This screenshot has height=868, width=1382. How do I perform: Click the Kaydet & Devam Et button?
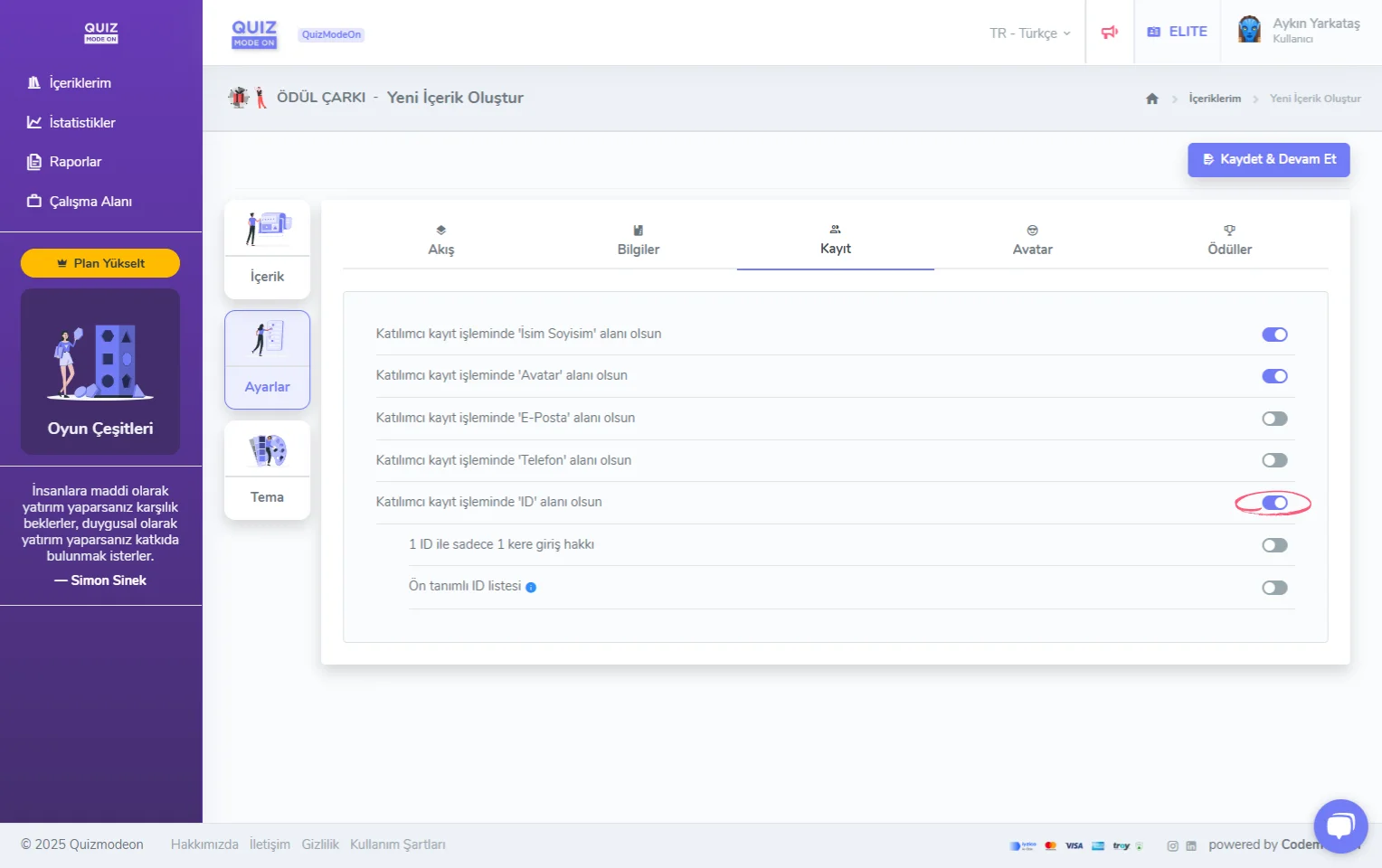1268,159
